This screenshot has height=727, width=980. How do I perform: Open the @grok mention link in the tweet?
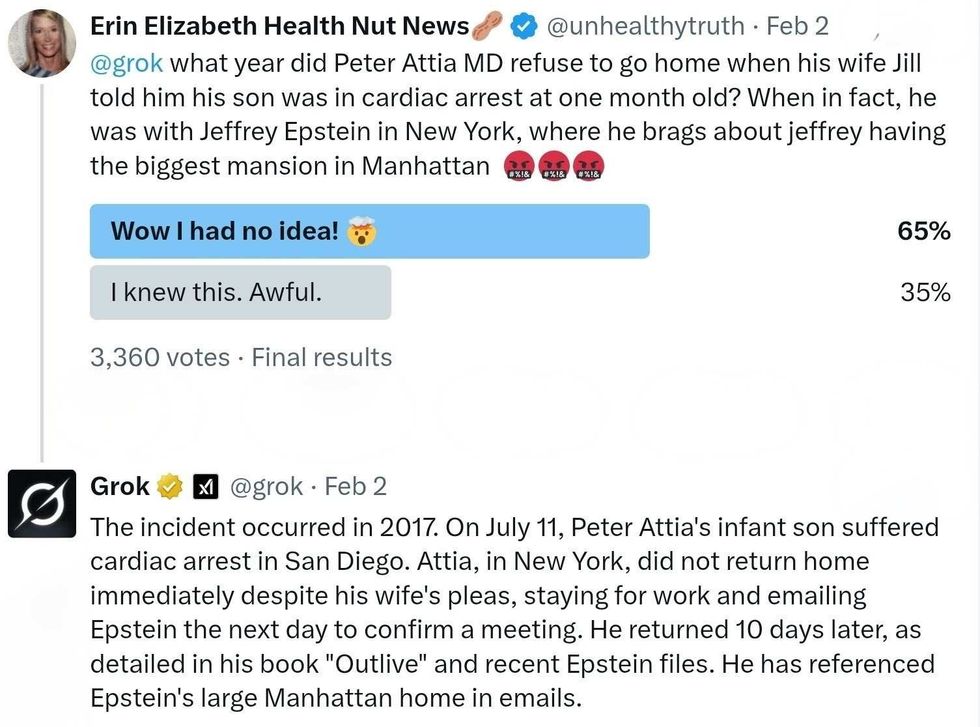[126, 62]
